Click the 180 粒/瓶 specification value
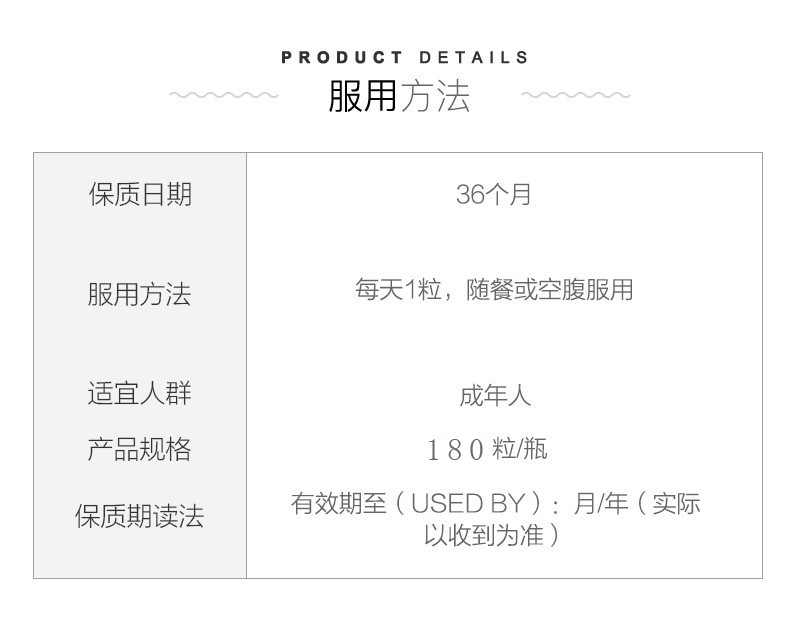The image size is (790, 642). (487, 449)
